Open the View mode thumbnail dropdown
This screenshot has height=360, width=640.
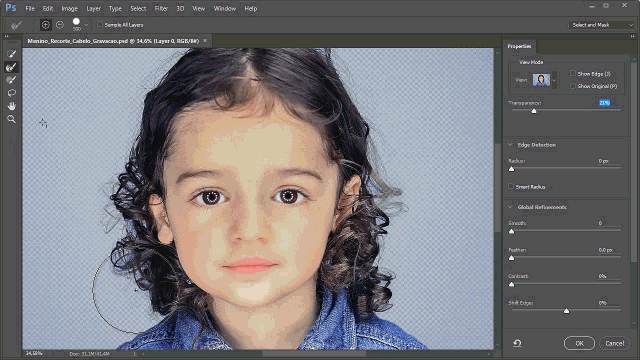click(554, 80)
